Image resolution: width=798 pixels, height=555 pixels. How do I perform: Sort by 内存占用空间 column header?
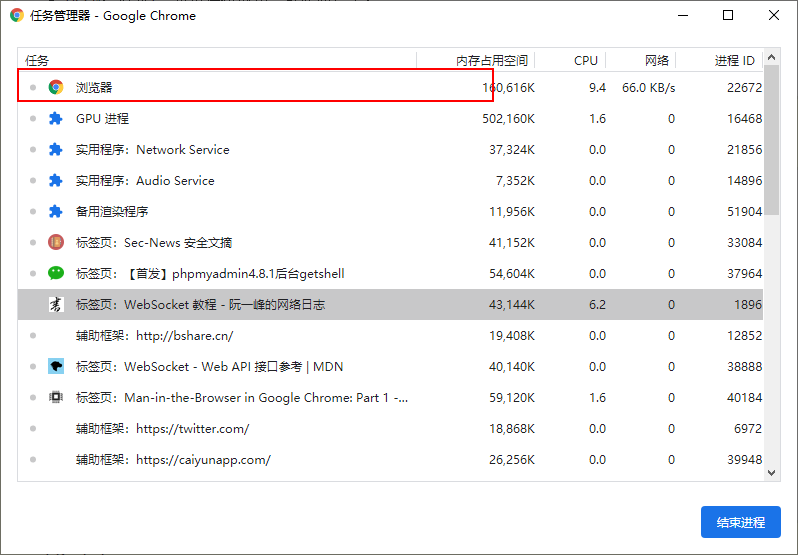[475, 61]
